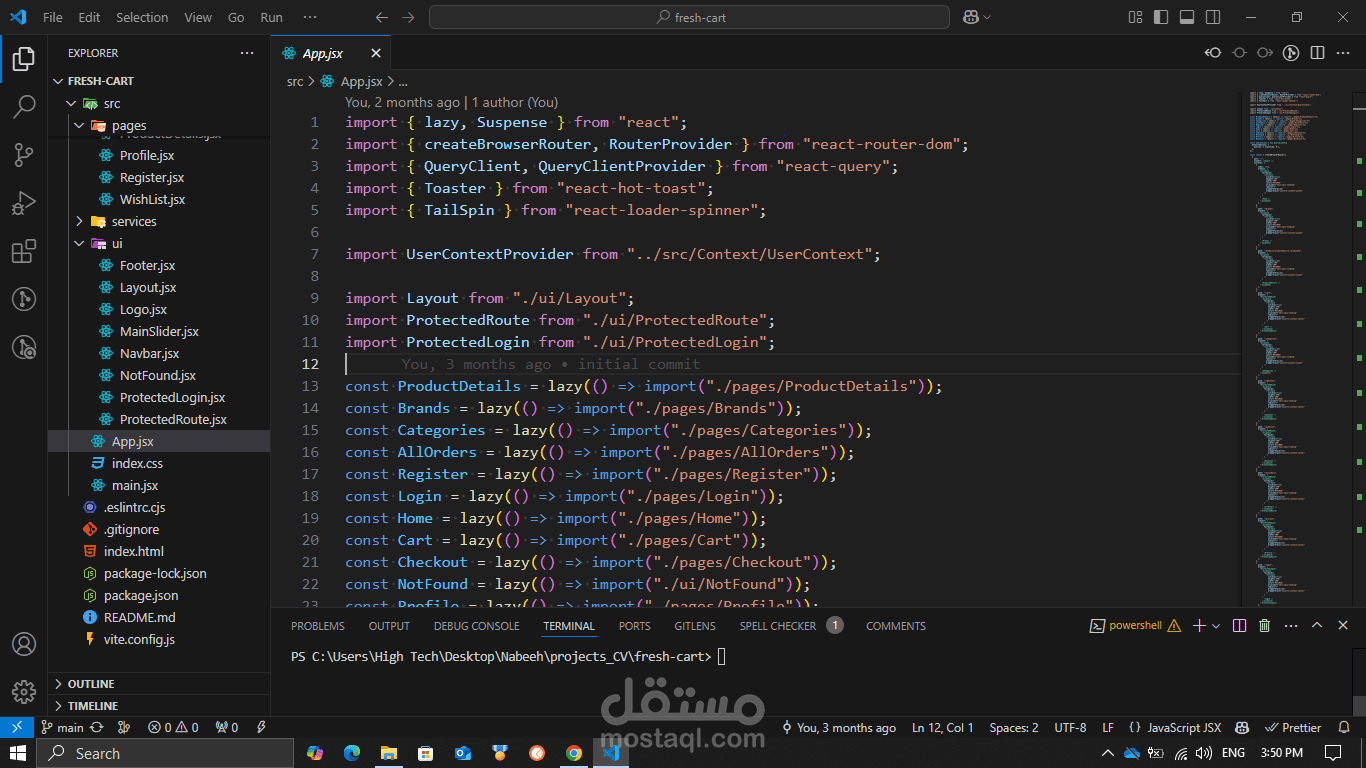
Task: Open the Explorer view in the activity bar
Action: point(24,60)
